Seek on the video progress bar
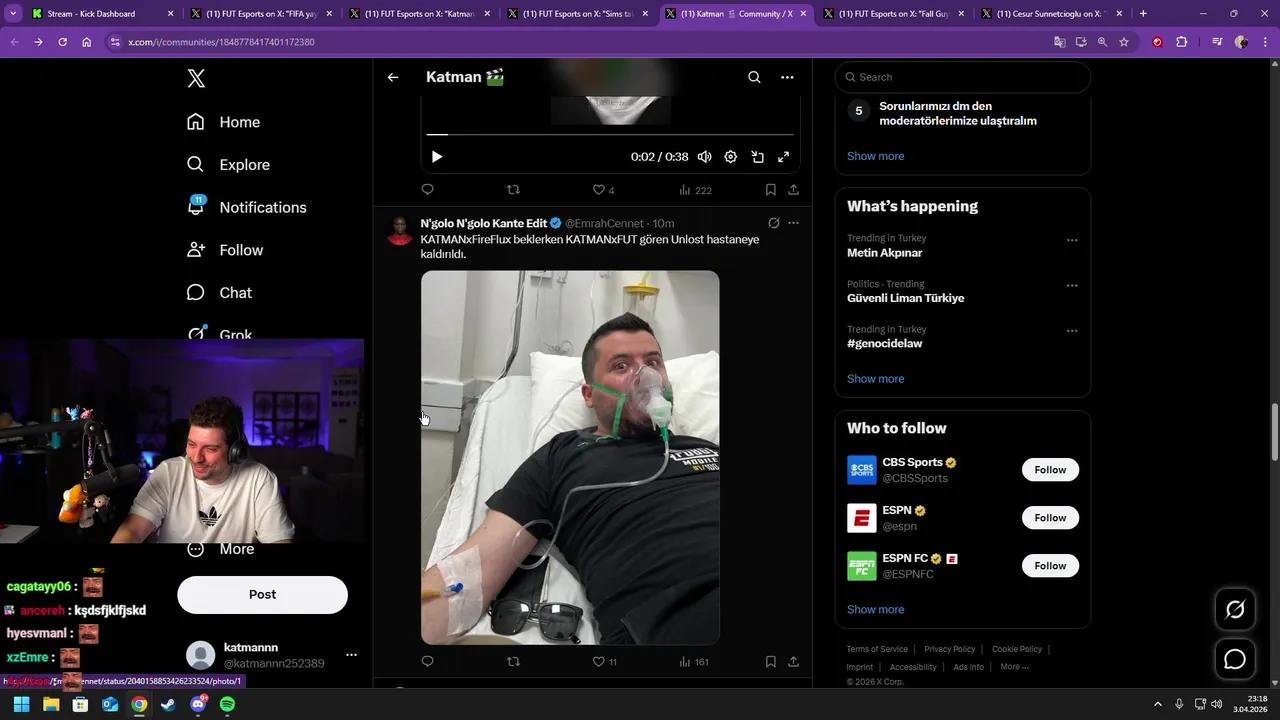This screenshot has width=1280, height=720. tap(610, 134)
